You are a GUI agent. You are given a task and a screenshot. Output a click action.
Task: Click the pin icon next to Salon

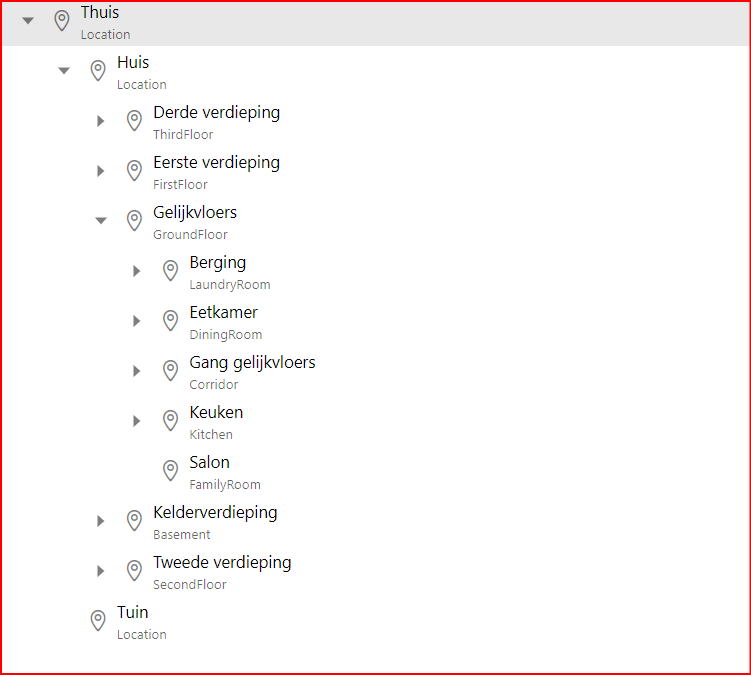coord(170,471)
